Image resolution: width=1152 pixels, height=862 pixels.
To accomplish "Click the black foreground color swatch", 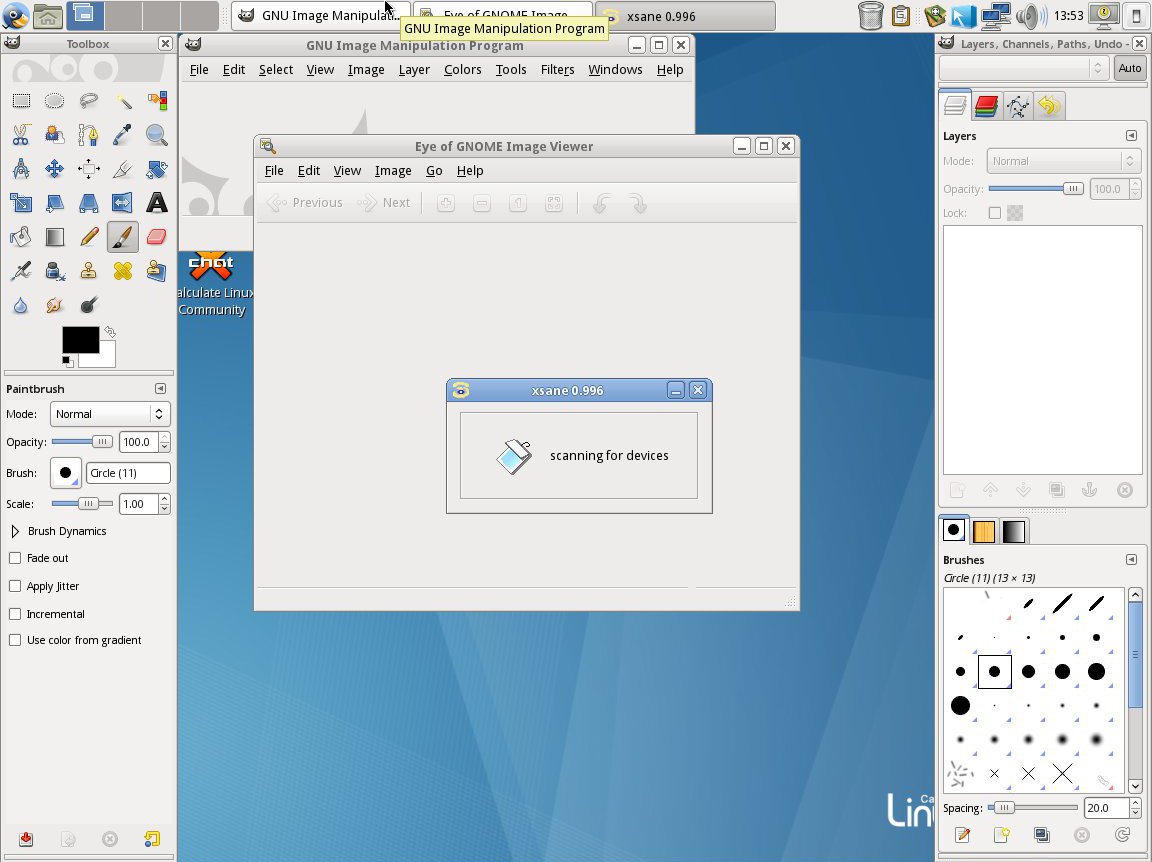I will pyautogui.click(x=79, y=340).
